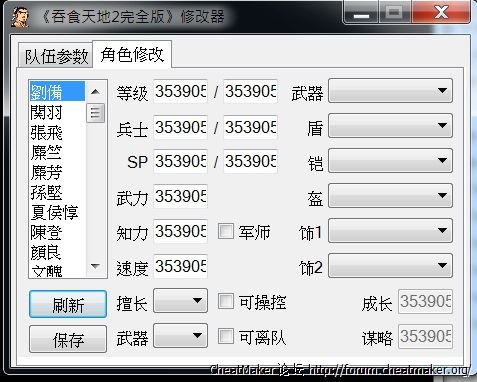This screenshot has width=477, height=382.
Task: Select 夏侯惇 in the character list
Action: 57,212
